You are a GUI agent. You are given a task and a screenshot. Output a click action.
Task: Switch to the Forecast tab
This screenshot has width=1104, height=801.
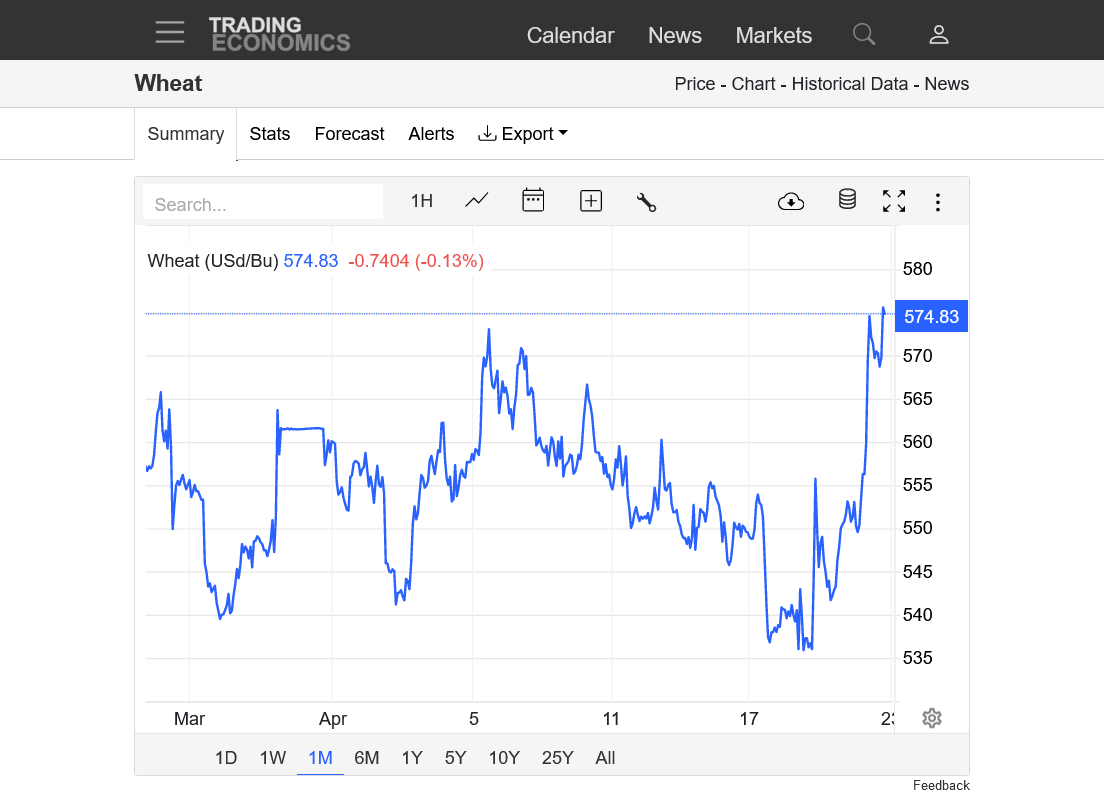(349, 134)
